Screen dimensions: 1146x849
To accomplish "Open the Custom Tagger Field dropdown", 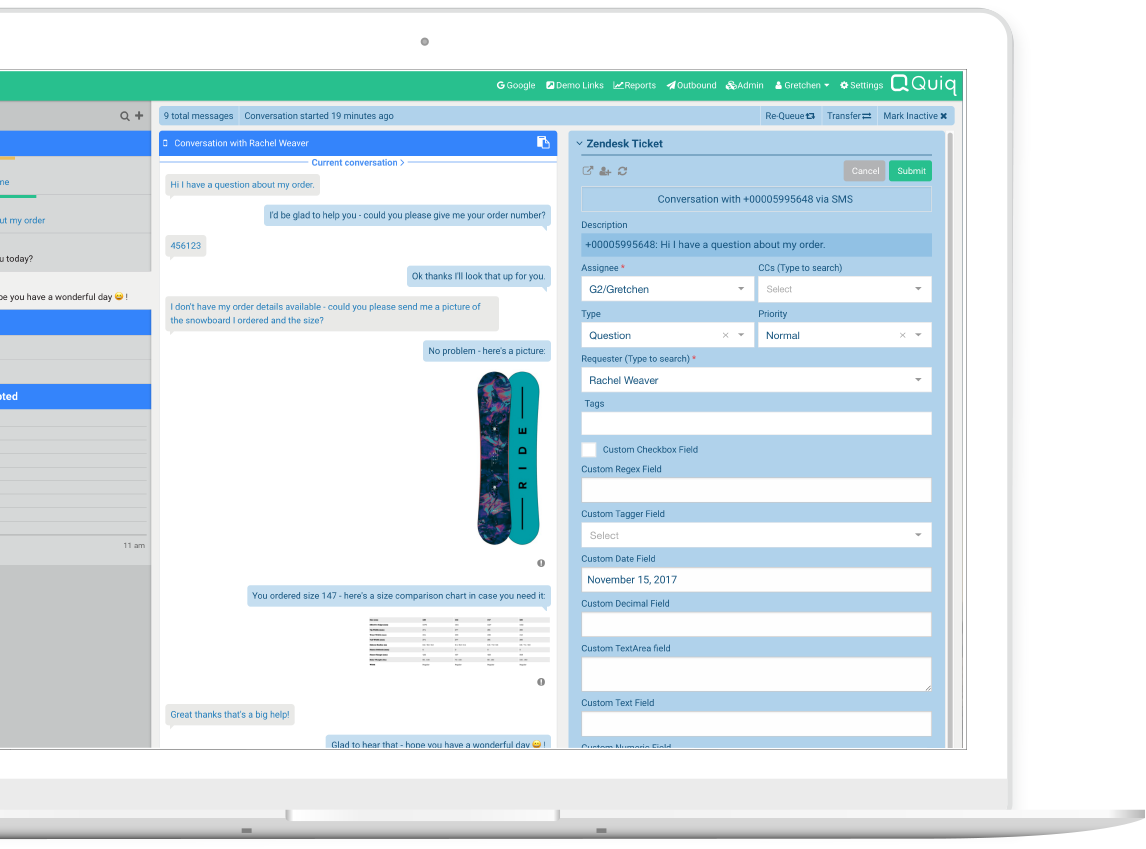I will (x=756, y=535).
